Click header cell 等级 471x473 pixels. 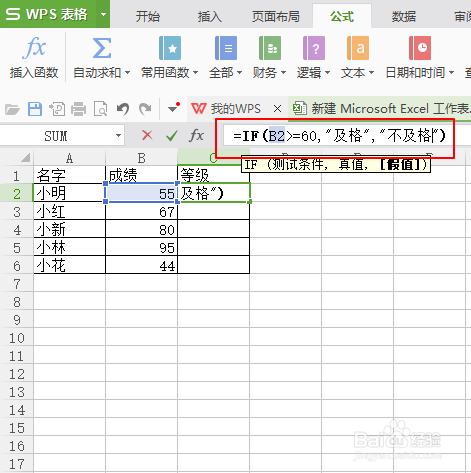click(x=213, y=175)
